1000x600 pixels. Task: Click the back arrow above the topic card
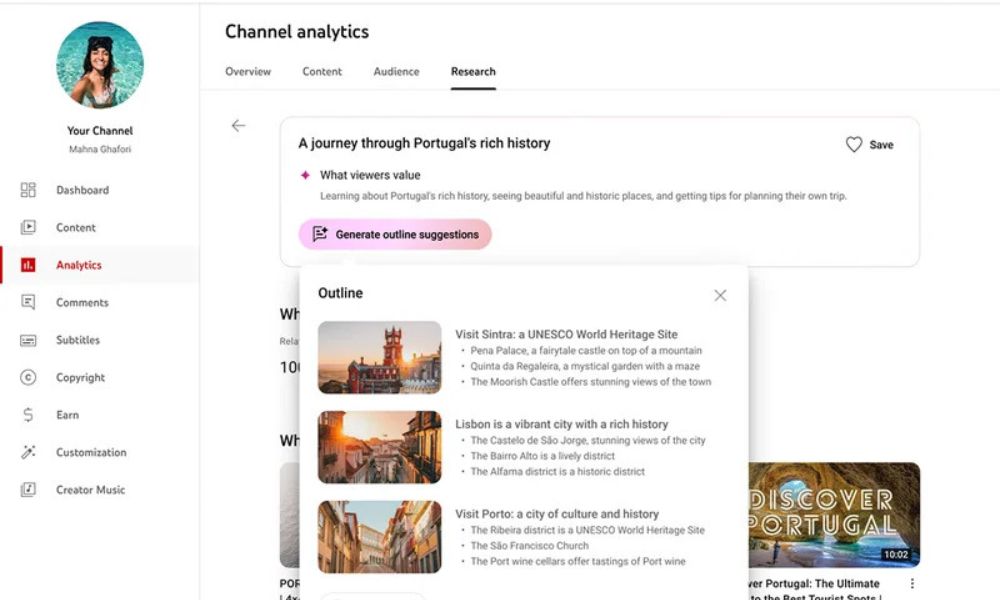238,126
